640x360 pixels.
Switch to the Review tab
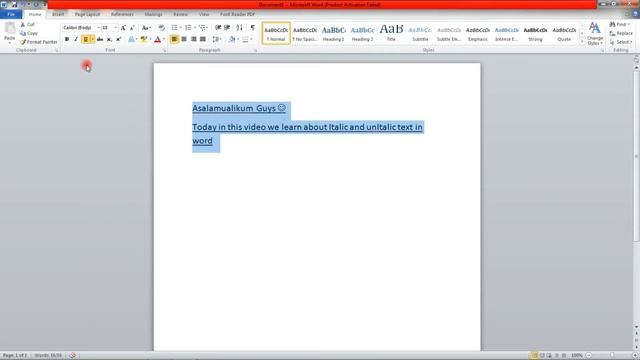180,14
